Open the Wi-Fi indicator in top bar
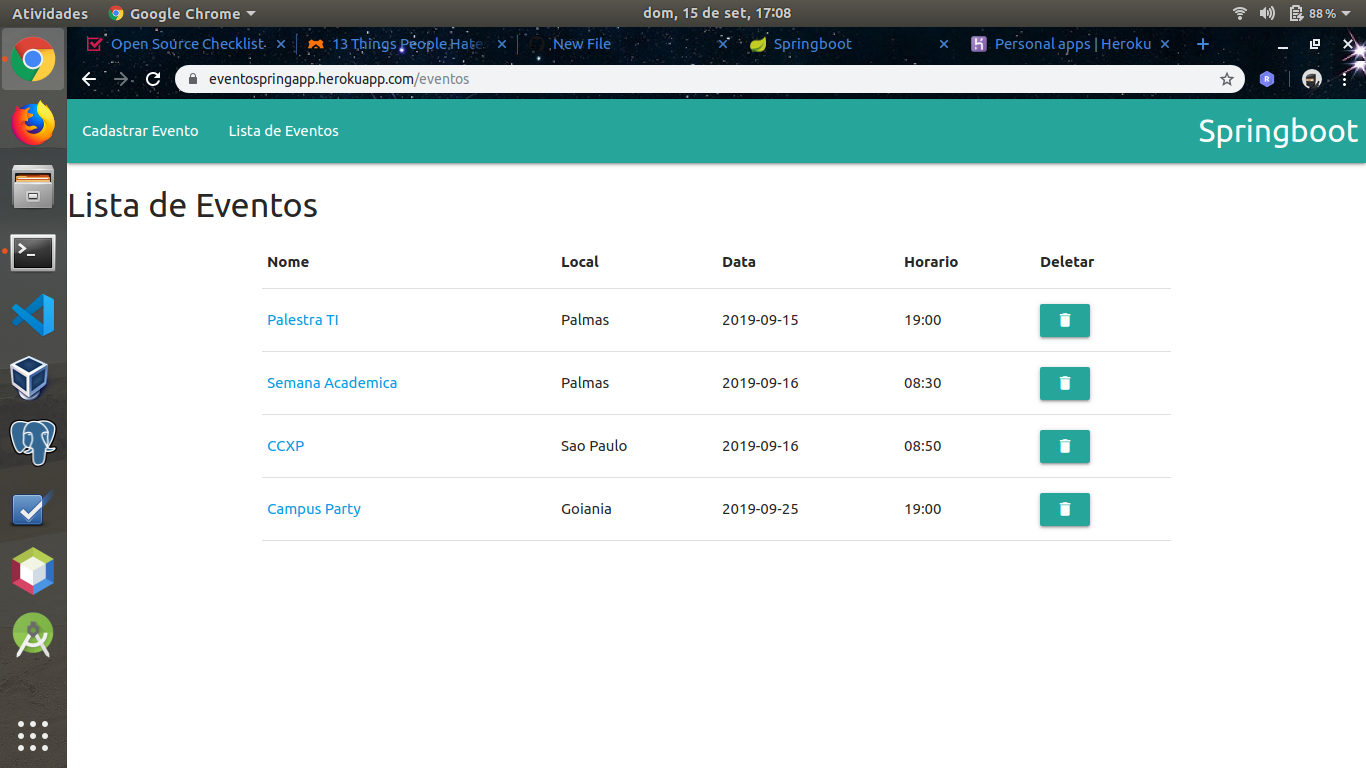Screen dimensions: 1366x768 (1240, 13)
